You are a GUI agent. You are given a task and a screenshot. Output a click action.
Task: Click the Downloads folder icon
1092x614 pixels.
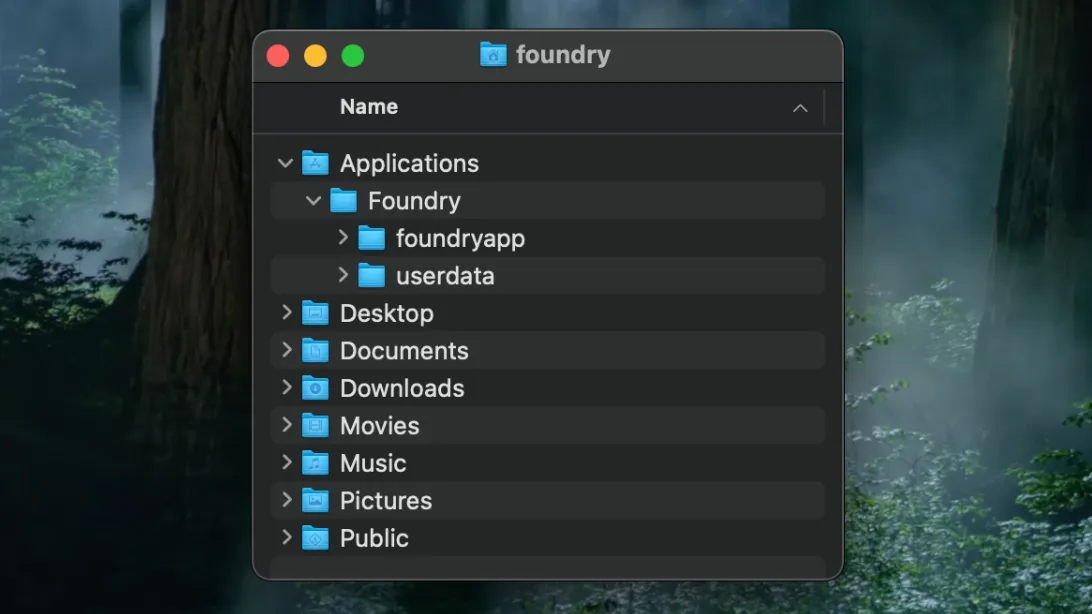(x=315, y=388)
